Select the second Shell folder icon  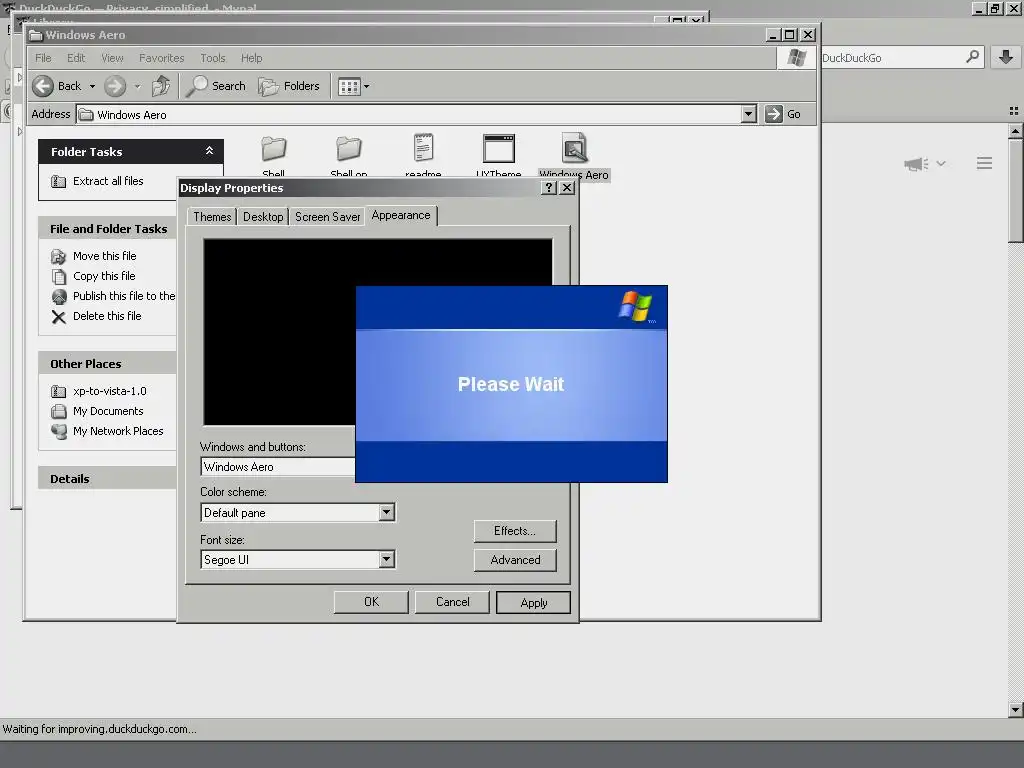[x=349, y=149]
